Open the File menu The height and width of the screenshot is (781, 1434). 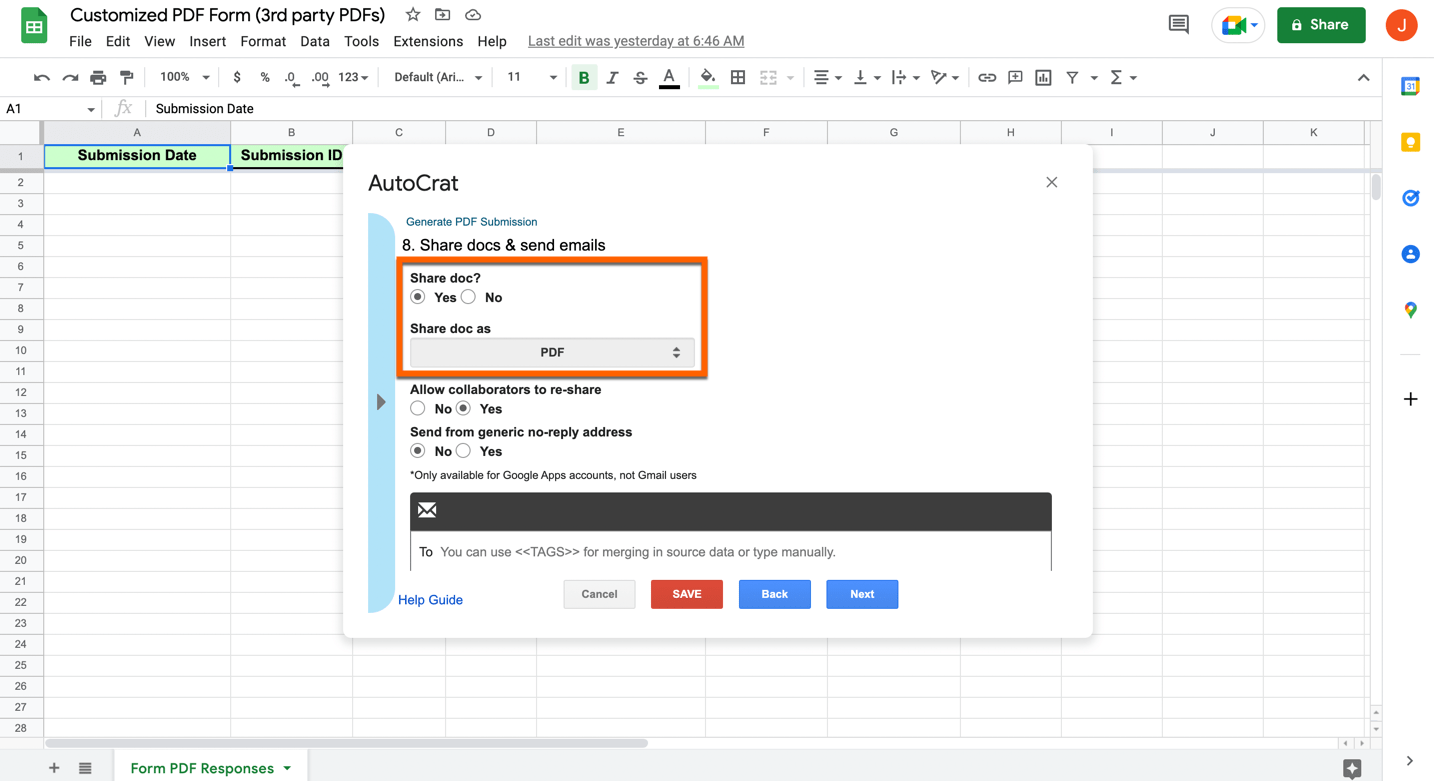(80, 41)
